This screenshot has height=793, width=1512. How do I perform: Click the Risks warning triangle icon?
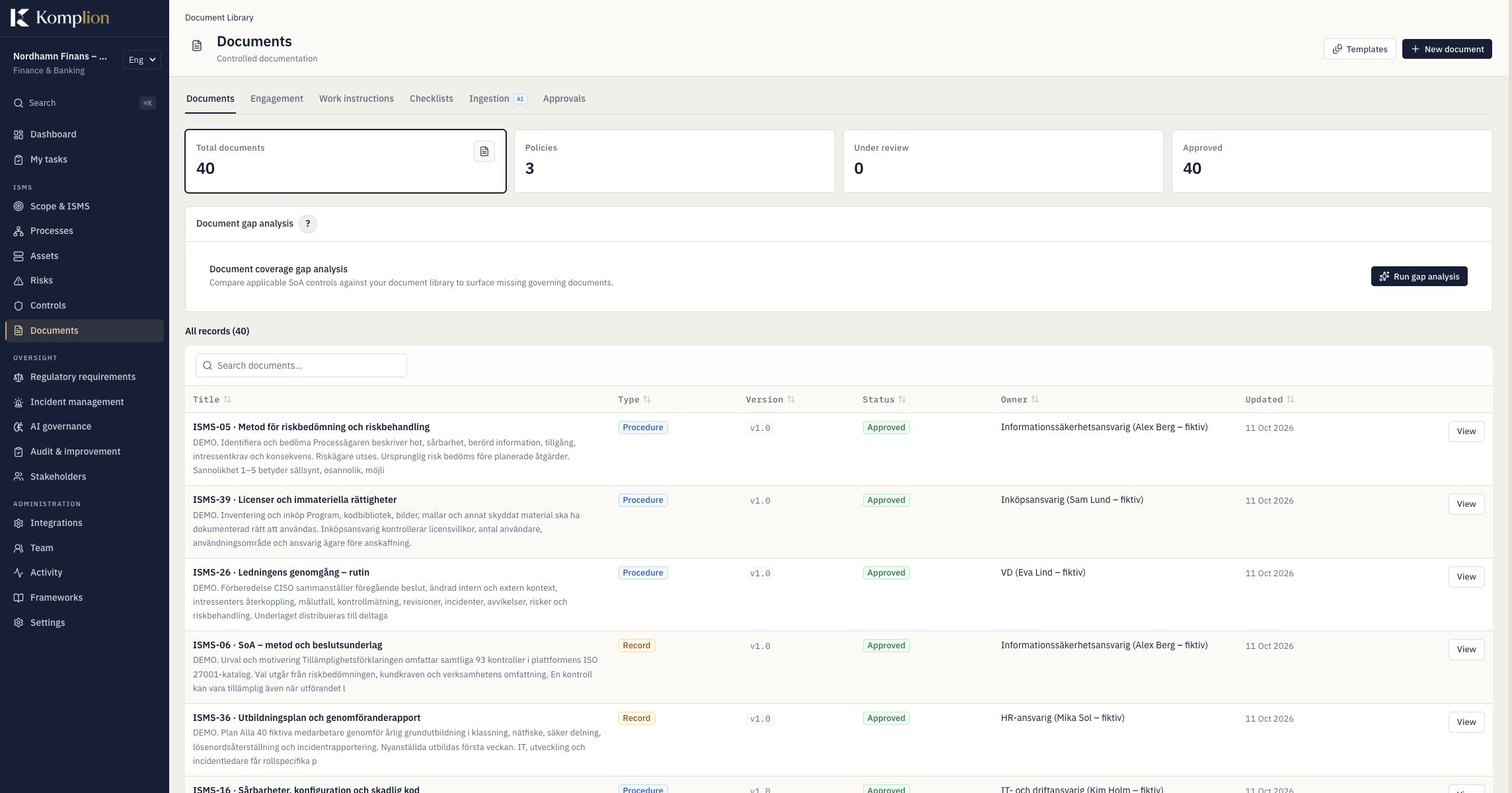coord(19,281)
